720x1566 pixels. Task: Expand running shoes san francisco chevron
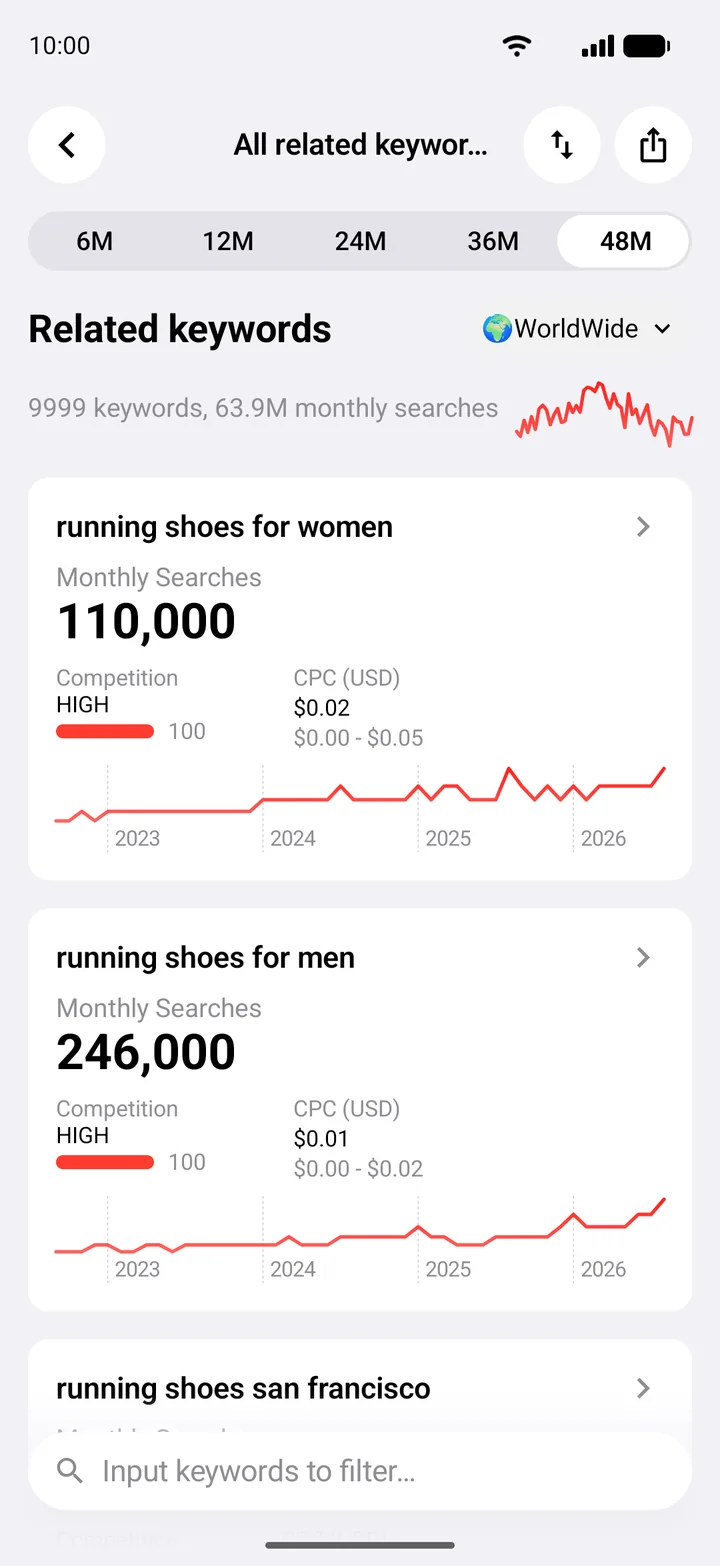[x=644, y=1389]
